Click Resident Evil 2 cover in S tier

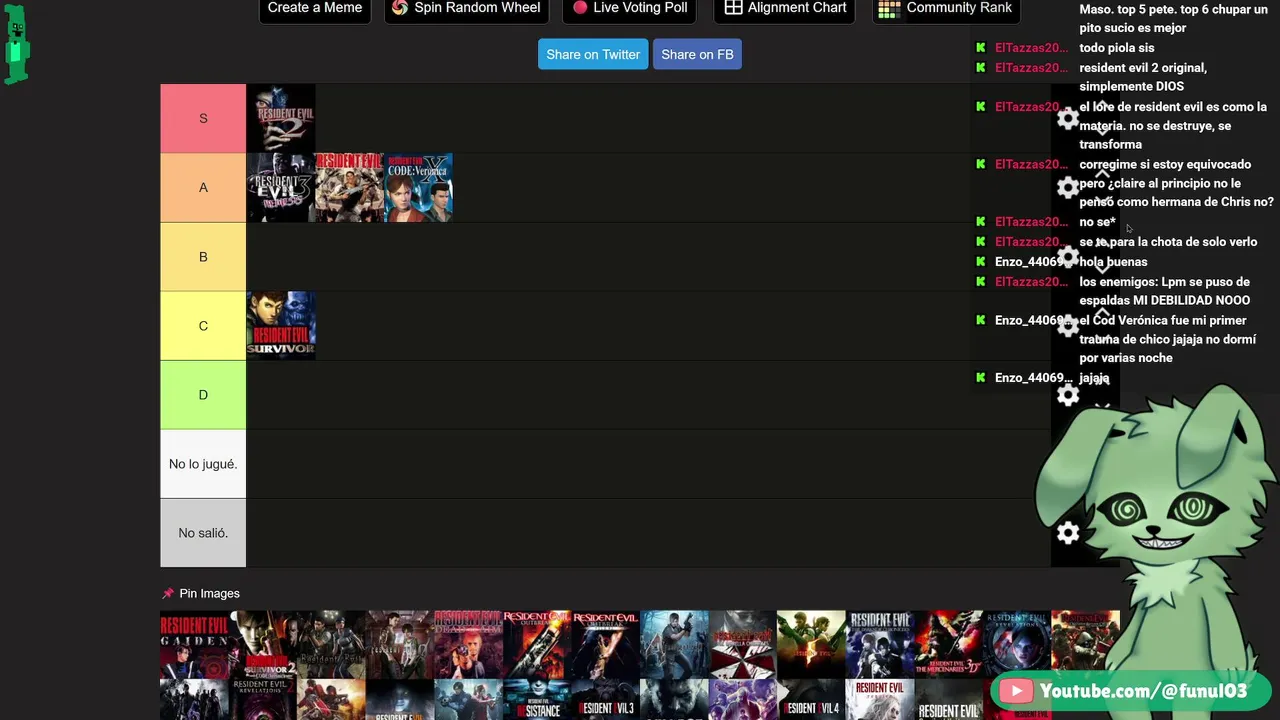[x=281, y=118]
